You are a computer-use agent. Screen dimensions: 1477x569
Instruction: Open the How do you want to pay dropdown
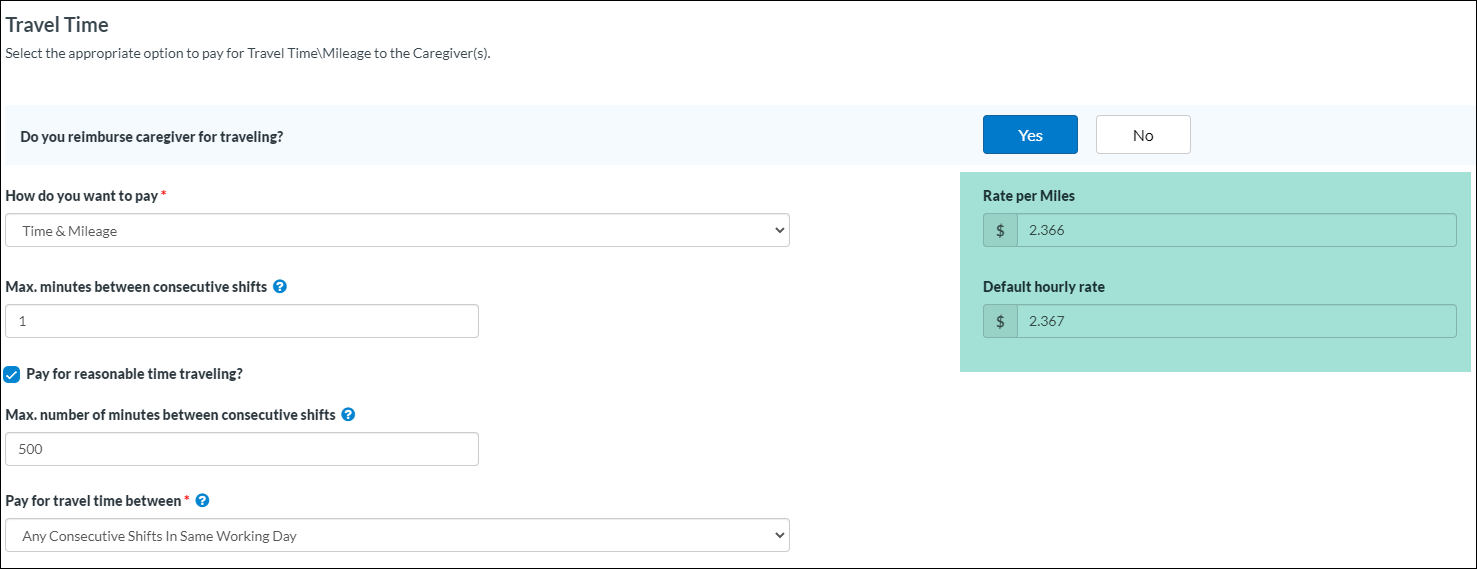[397, 231]
